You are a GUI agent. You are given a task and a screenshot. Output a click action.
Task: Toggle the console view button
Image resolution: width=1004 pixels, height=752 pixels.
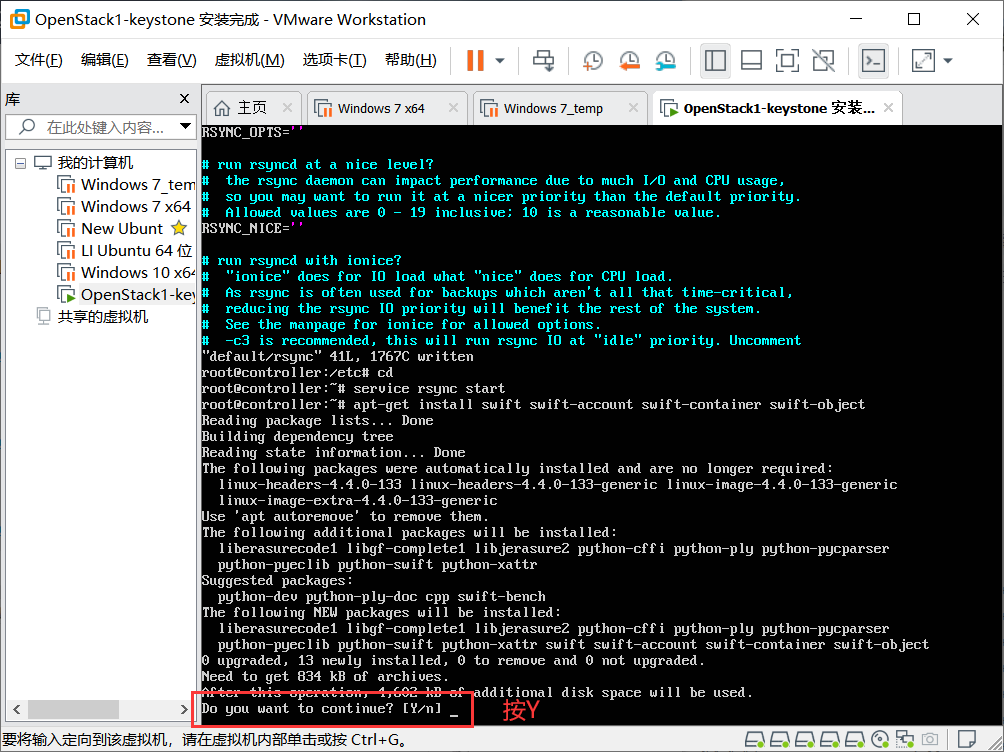tap(873, 61)
